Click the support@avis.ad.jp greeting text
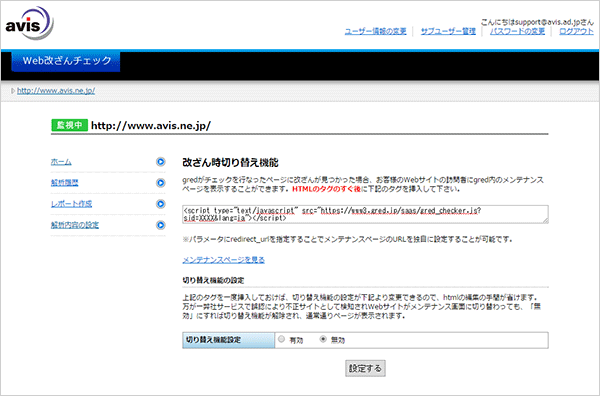 (x=537, y=22)
